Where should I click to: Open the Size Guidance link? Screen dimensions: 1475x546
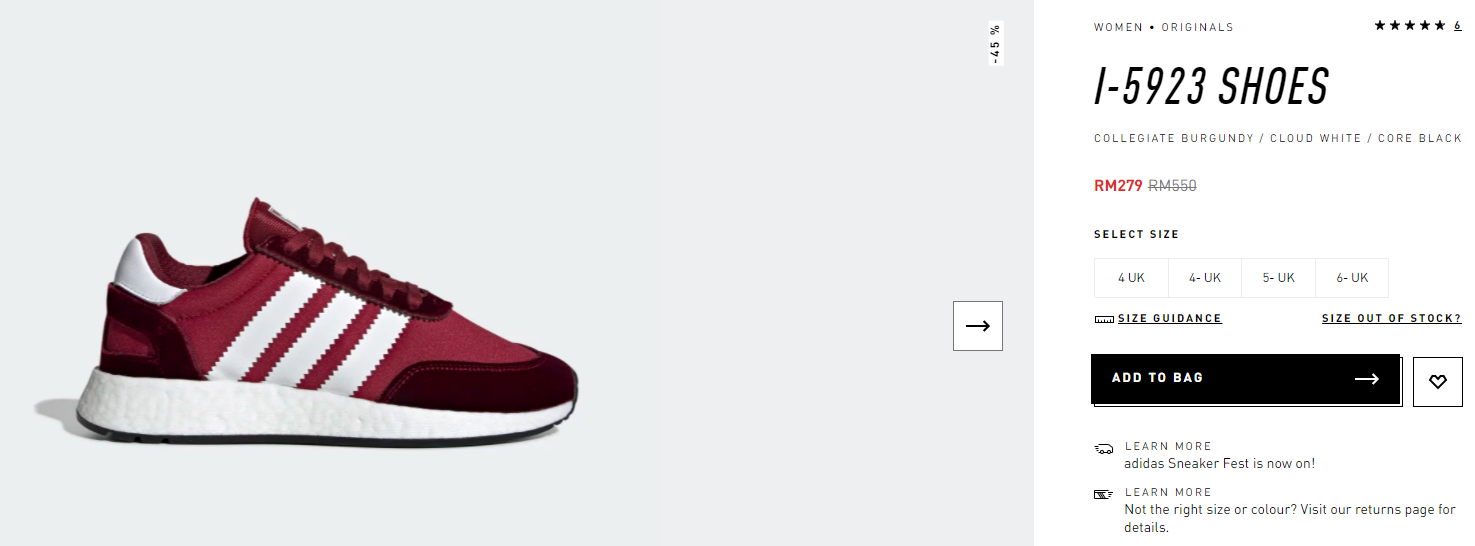pyautogui.click(x=1170, y=318)
